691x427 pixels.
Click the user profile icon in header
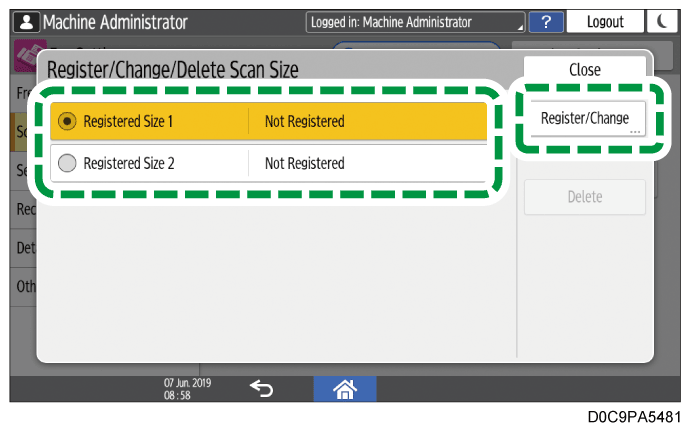pyautogui.click(x=25, y=21)
